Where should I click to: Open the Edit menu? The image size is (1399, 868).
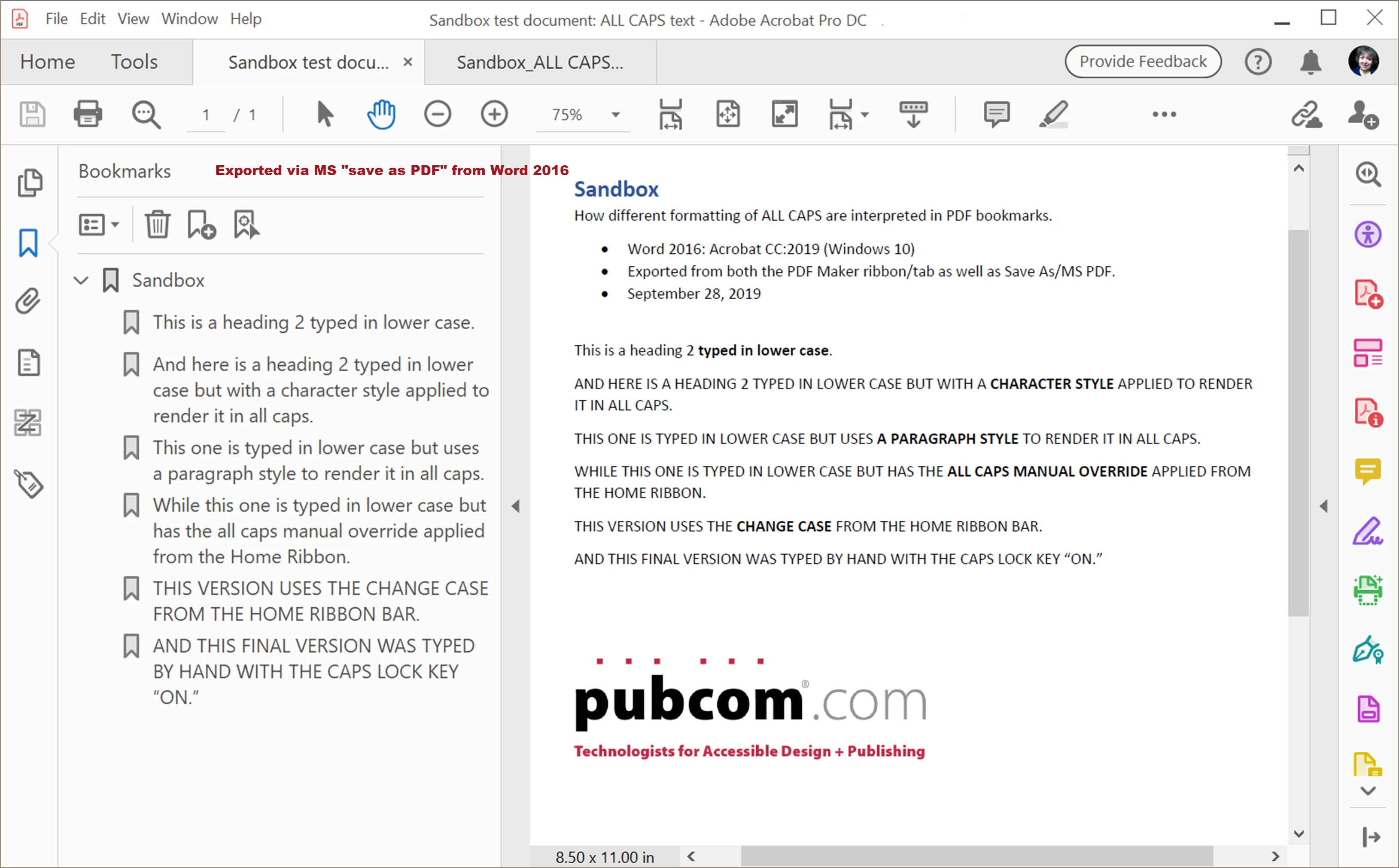point(92,19)
